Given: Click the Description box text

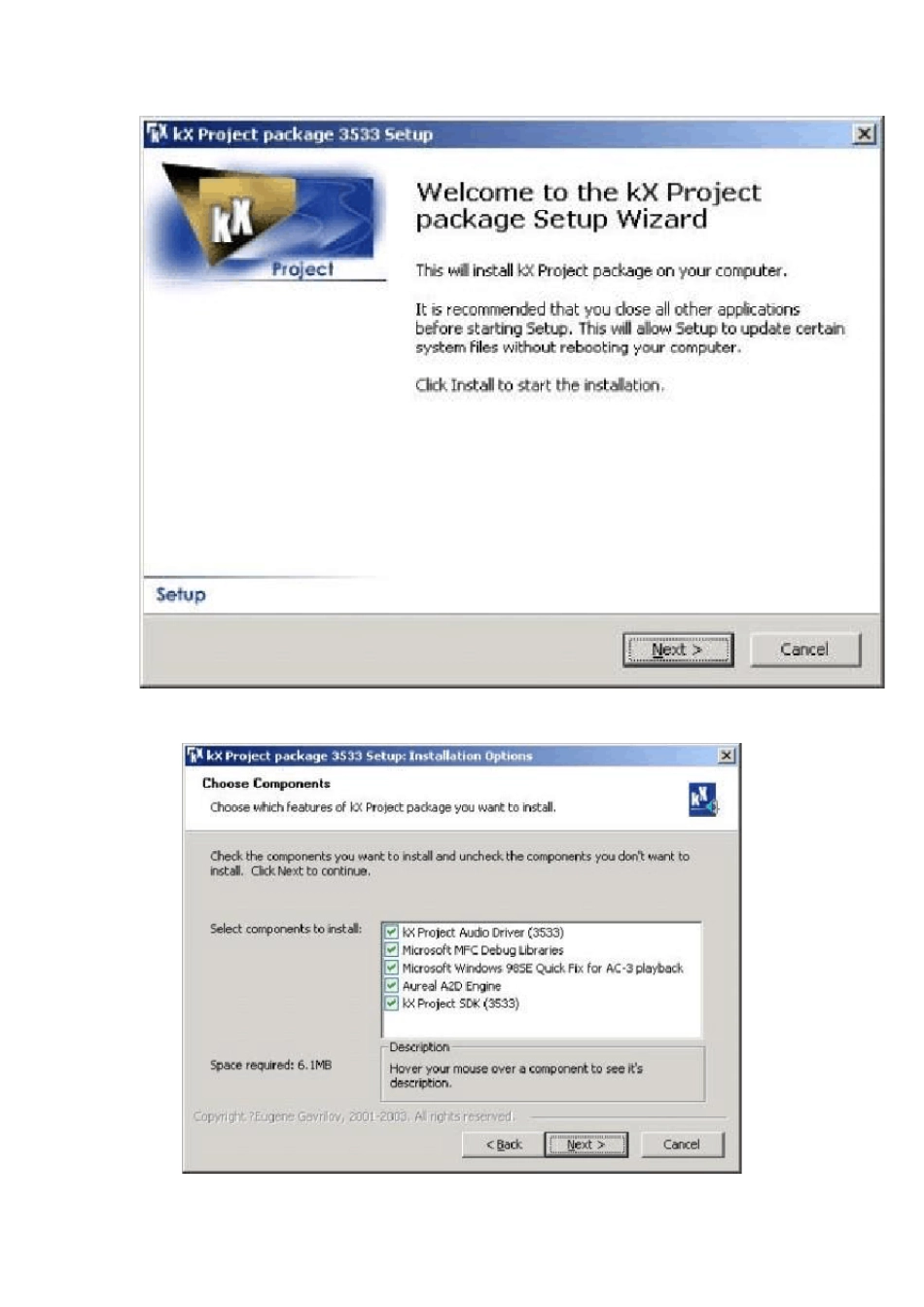Looking at the screenshot, I should point(515,1076).
